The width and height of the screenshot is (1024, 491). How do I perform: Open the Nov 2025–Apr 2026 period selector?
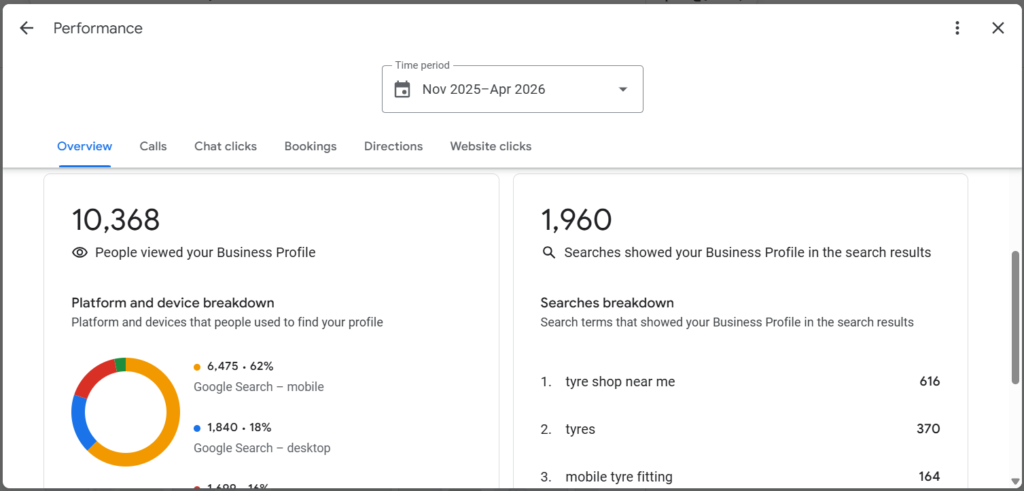(513, 89)
